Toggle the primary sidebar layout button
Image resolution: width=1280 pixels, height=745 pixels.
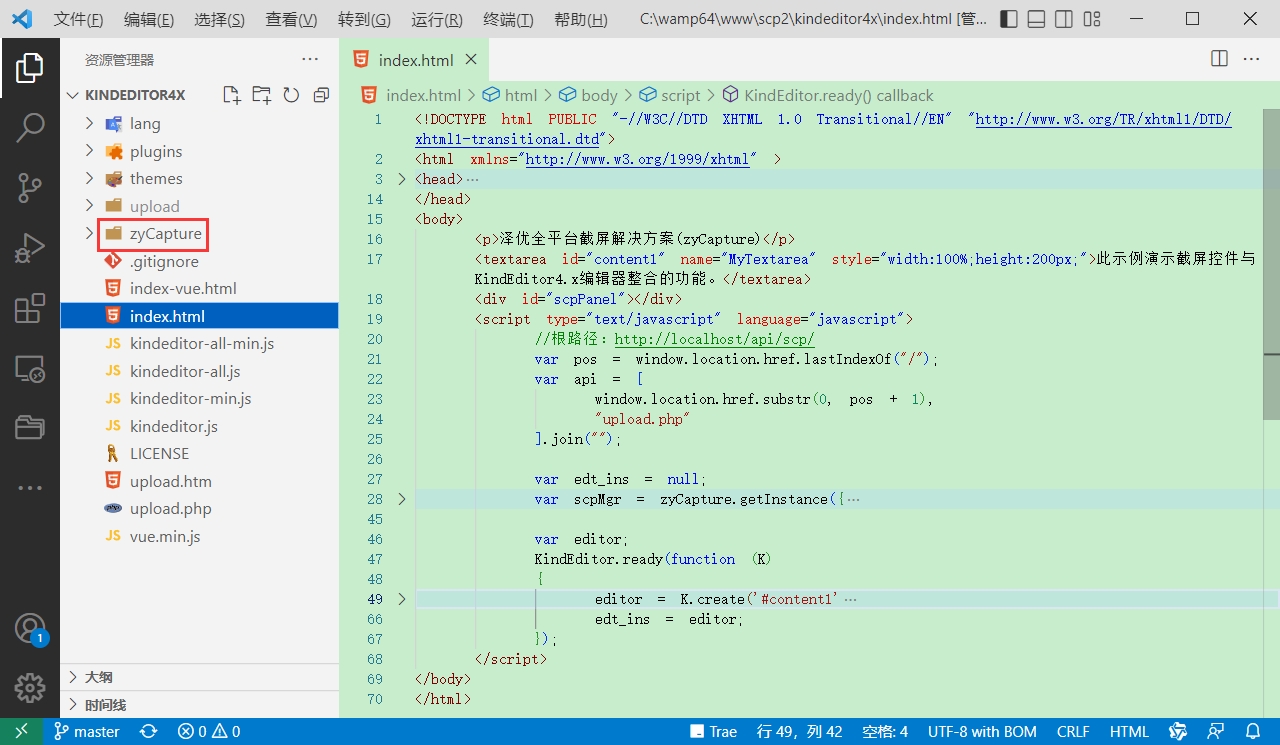tap(1009, 19)
